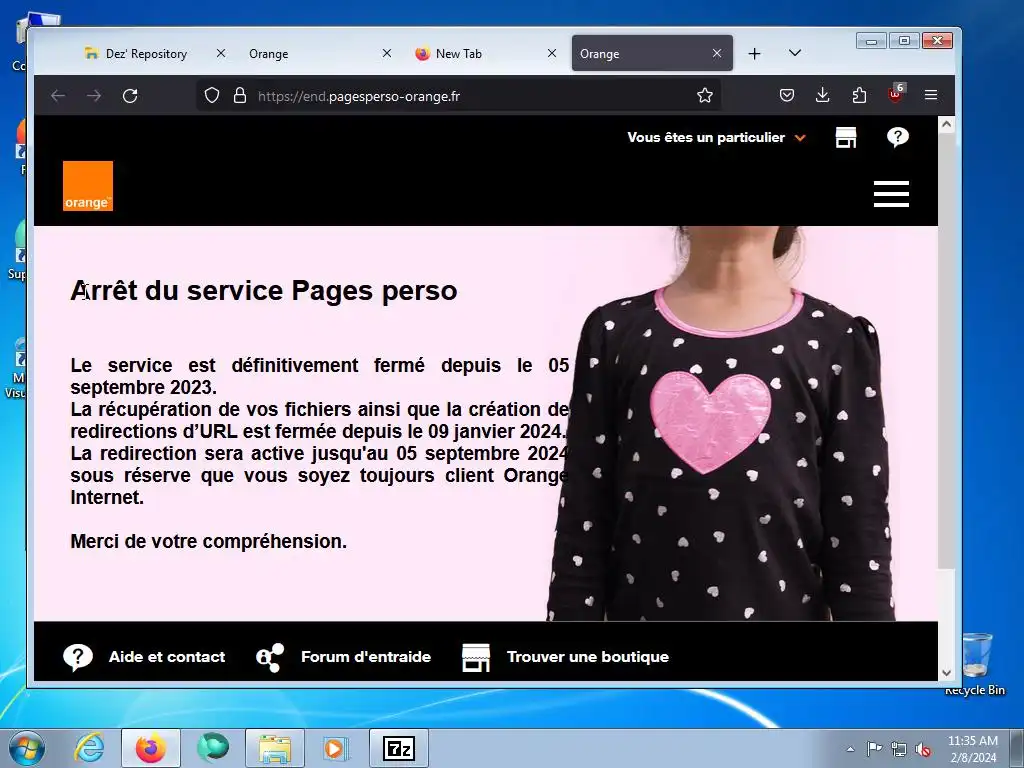1024x768 pixels.
Task: Reload the current page
Action: pyautogui.click(x=130, y=96)
